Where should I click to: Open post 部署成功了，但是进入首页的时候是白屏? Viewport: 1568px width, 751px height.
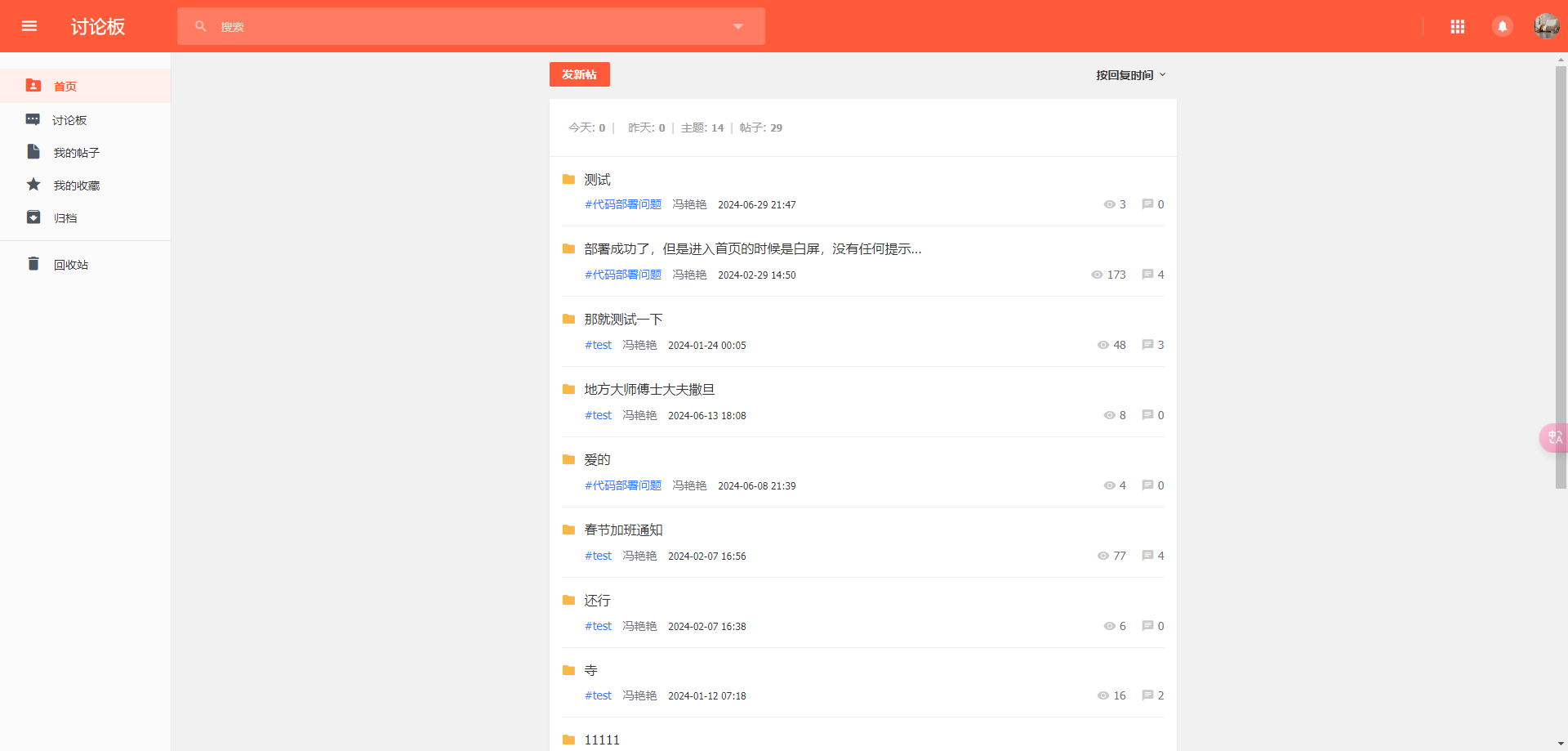click(753, 249)
